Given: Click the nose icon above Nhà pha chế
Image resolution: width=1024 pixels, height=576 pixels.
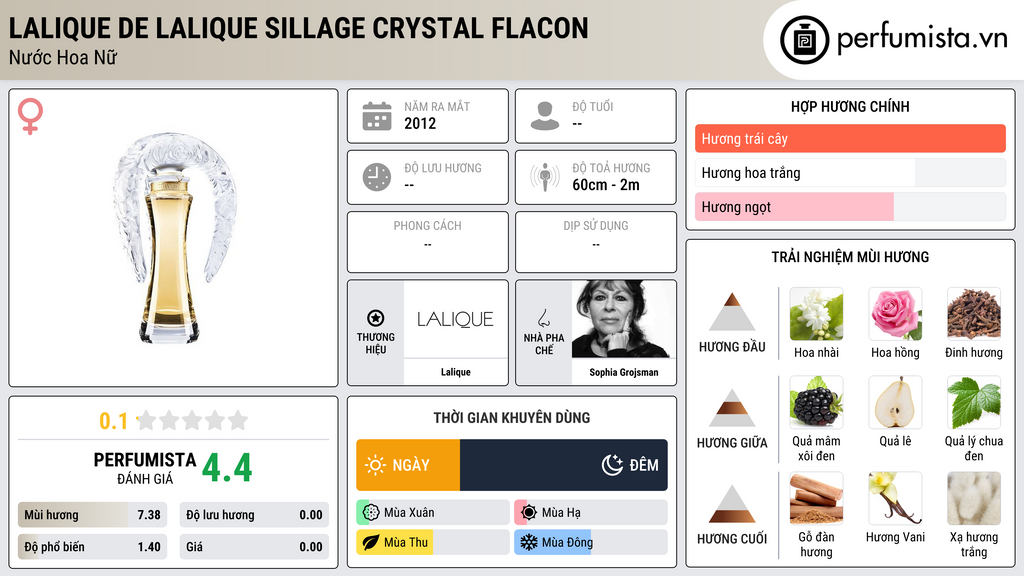Looking at the screenshot, I should [543, 318].
